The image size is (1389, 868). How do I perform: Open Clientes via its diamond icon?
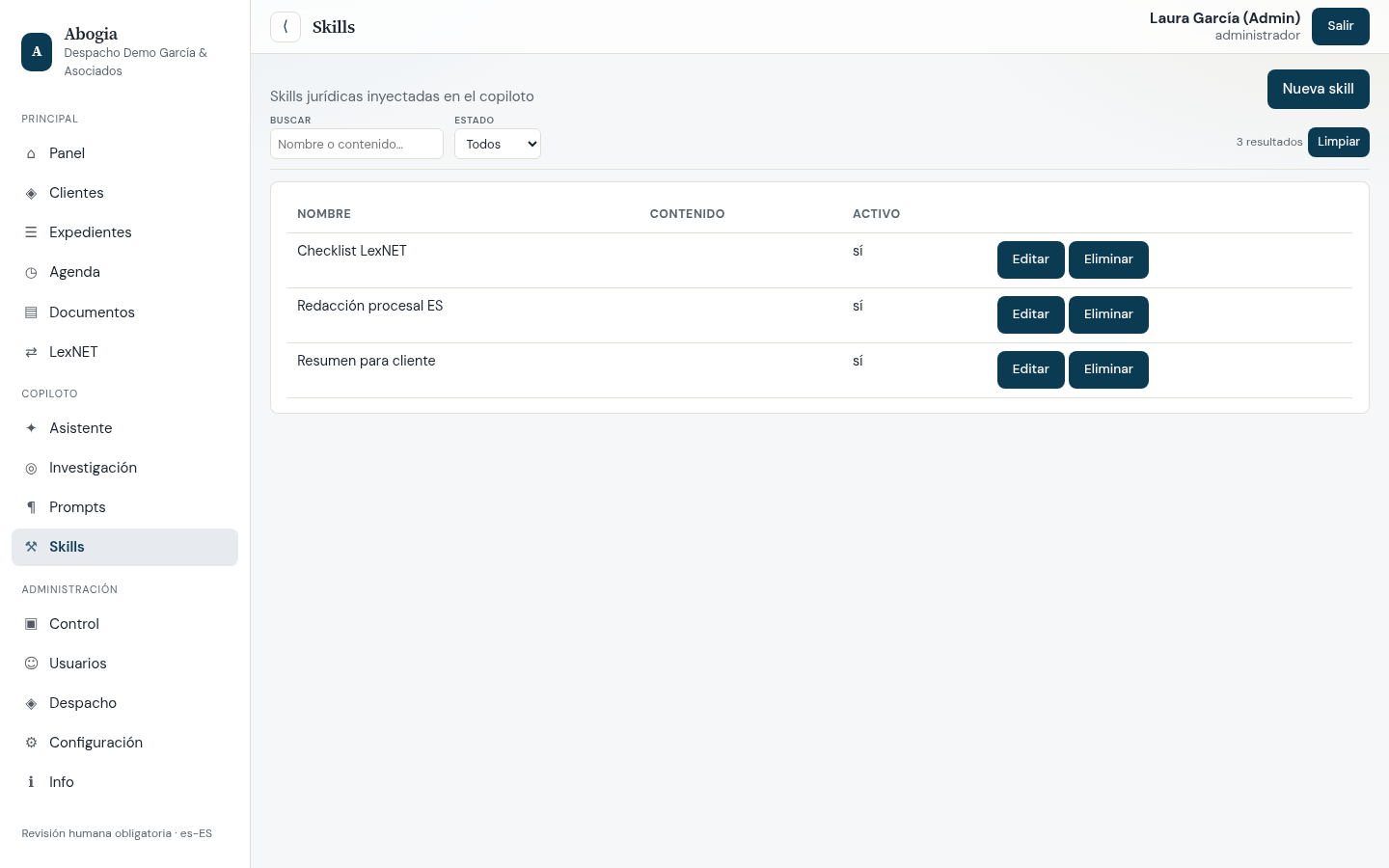click(x=31, y=193)
